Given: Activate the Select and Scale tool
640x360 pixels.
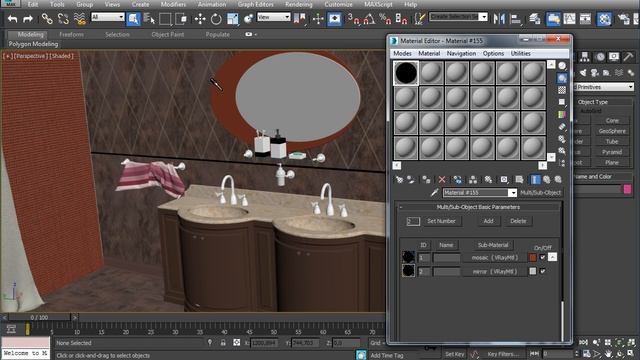Looking at the screenshot, I should [x=232, y=19].
